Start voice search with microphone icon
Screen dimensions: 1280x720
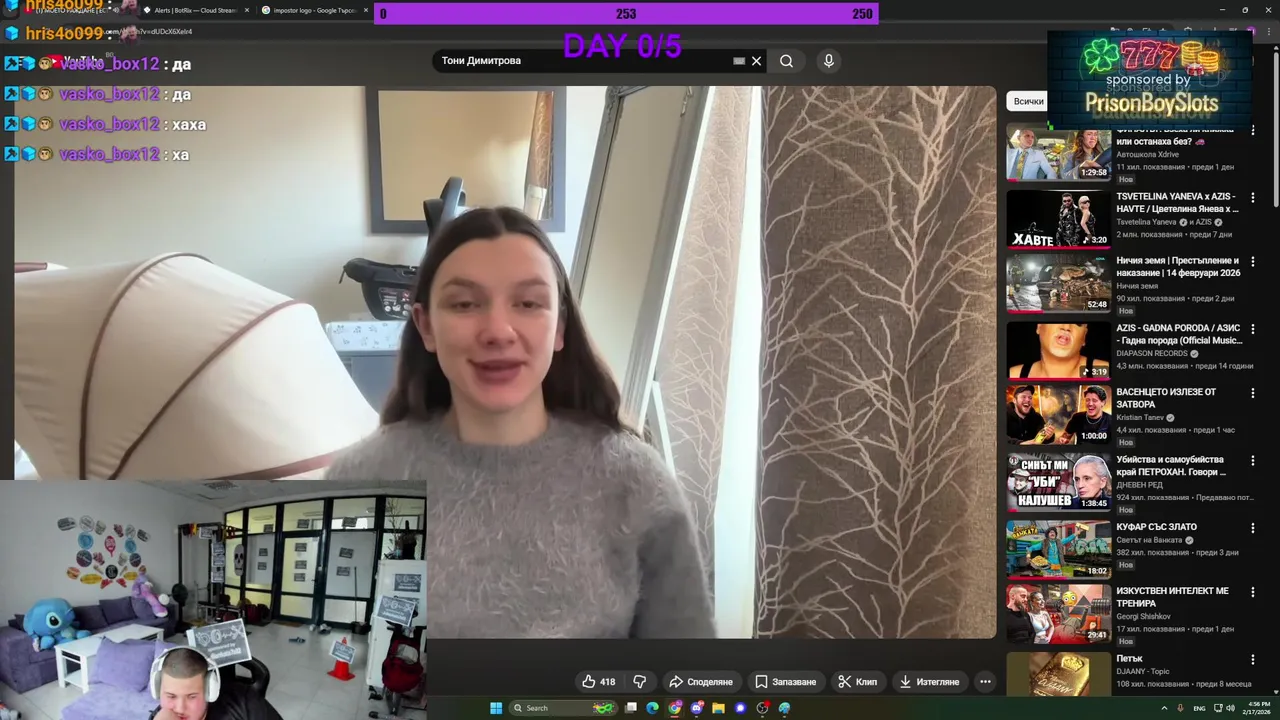pos(828,61)
